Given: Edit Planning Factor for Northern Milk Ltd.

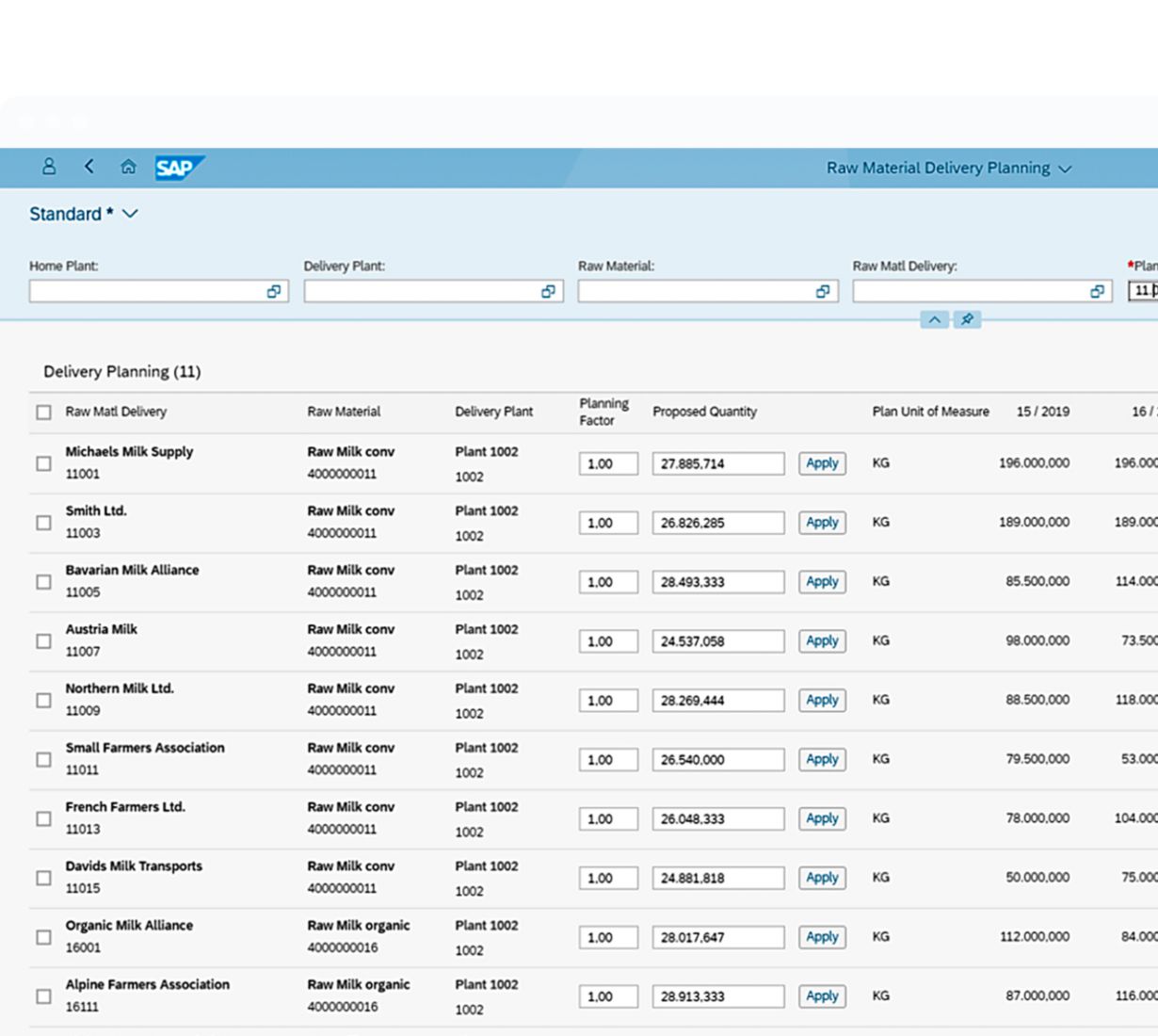Looking at the screenshot, I should tap(608, 701).
